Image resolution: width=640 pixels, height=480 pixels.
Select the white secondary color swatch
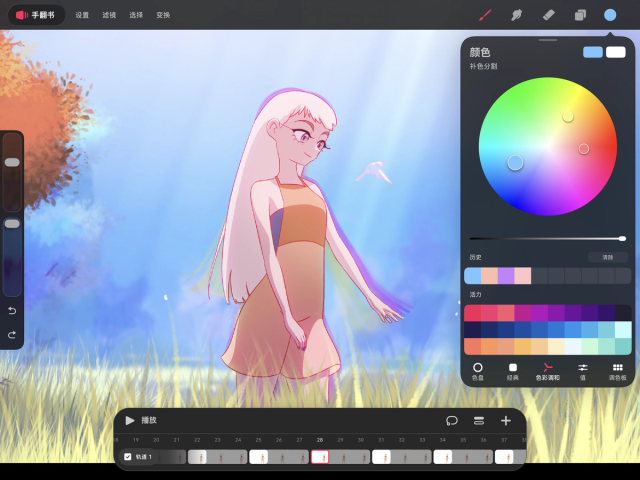[x=616, y=52]
